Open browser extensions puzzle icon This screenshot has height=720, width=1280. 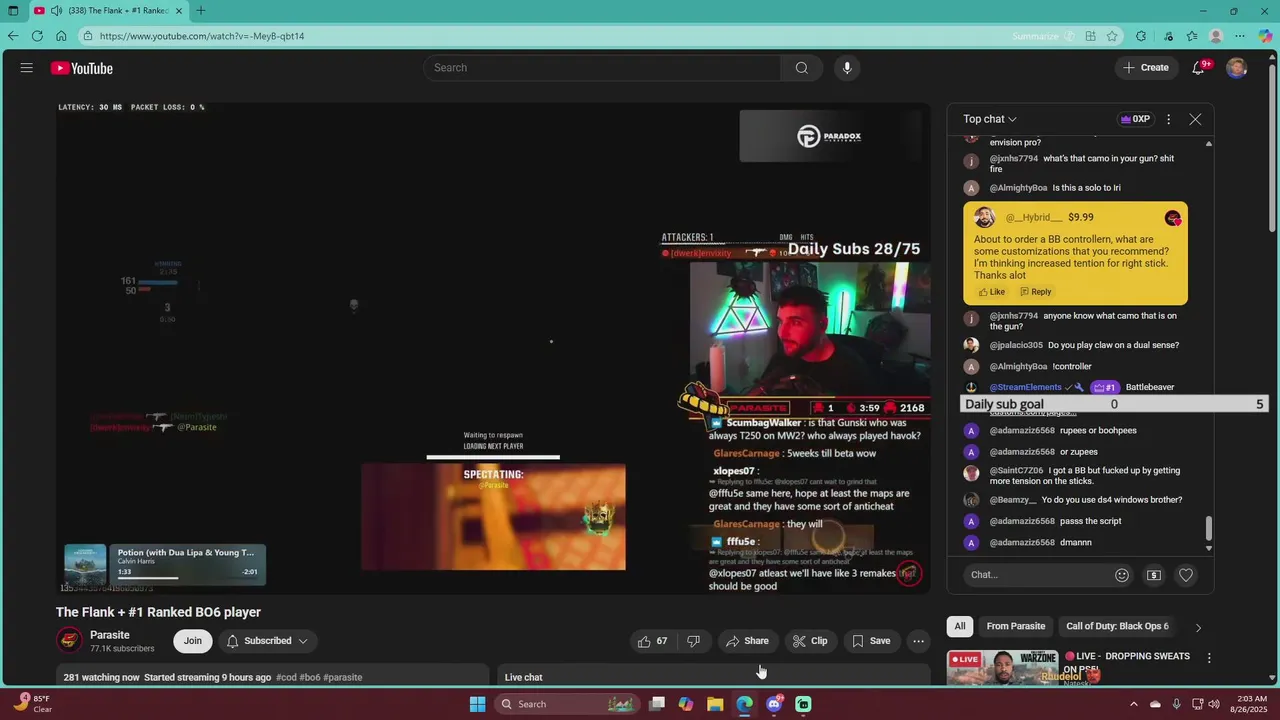click(1141, 36)
